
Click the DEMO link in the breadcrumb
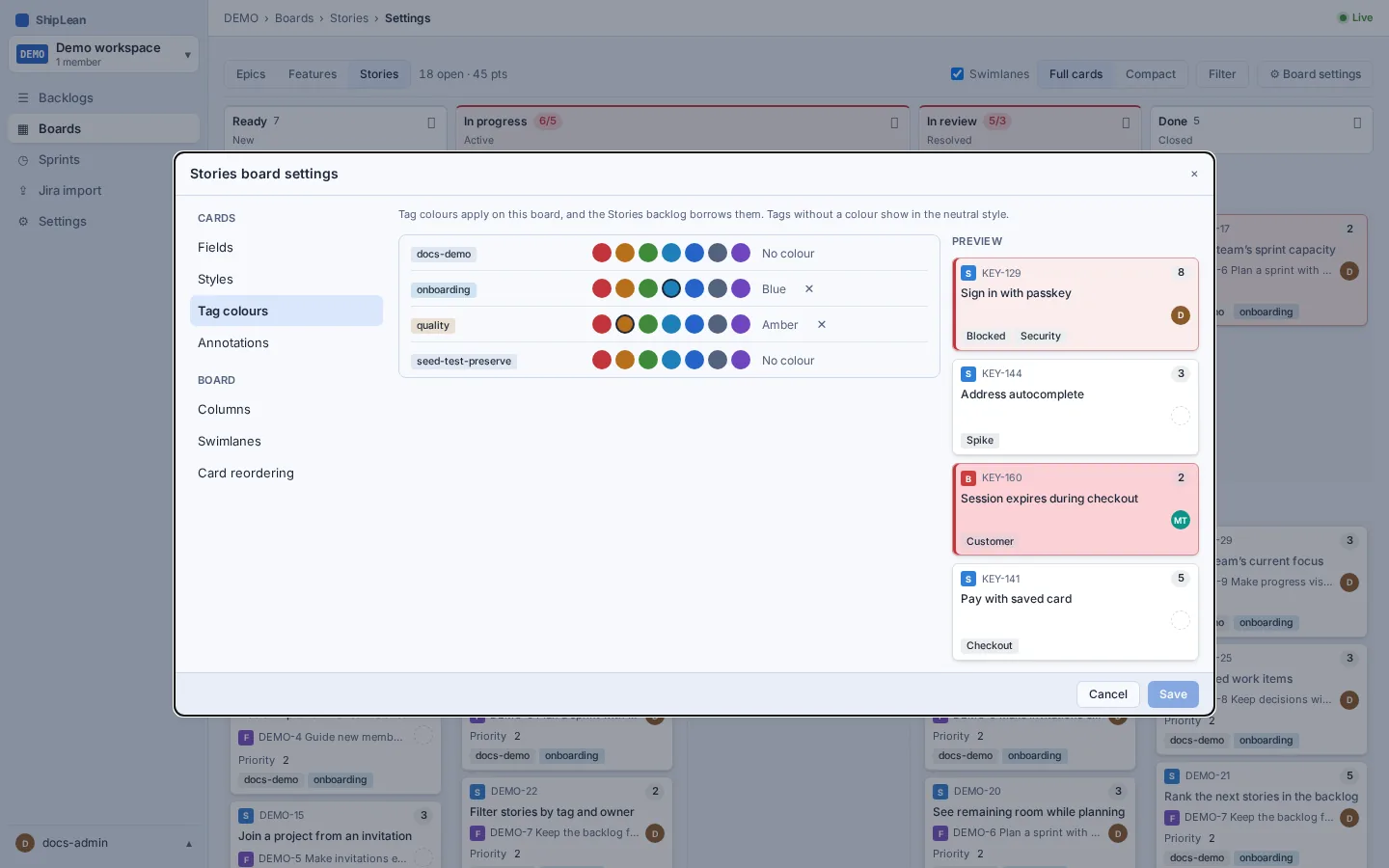point(241,18)
